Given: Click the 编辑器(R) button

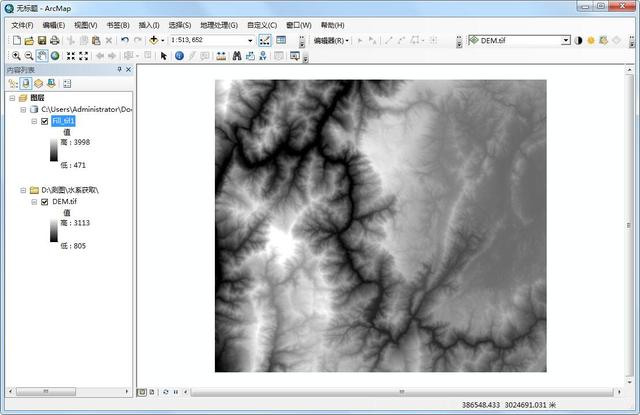Looking at the screenshot, I should tap(329, 40).
